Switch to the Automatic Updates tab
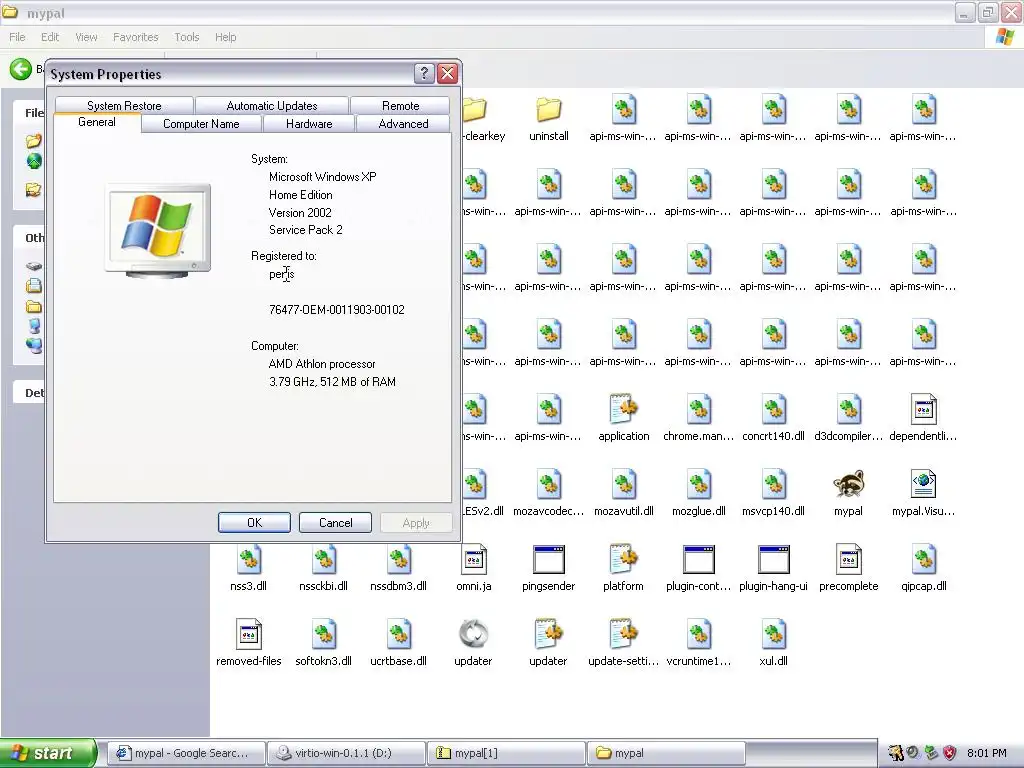 coord(272,105)
